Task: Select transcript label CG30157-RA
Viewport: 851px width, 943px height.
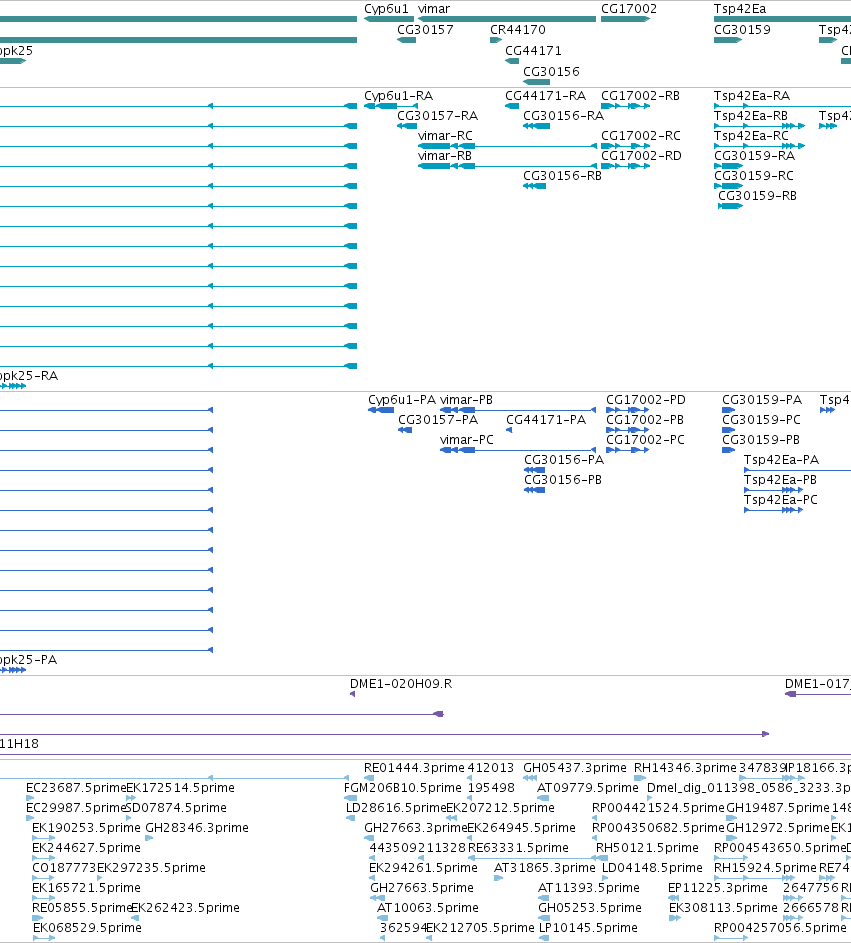Action: [x=437, y=116]
